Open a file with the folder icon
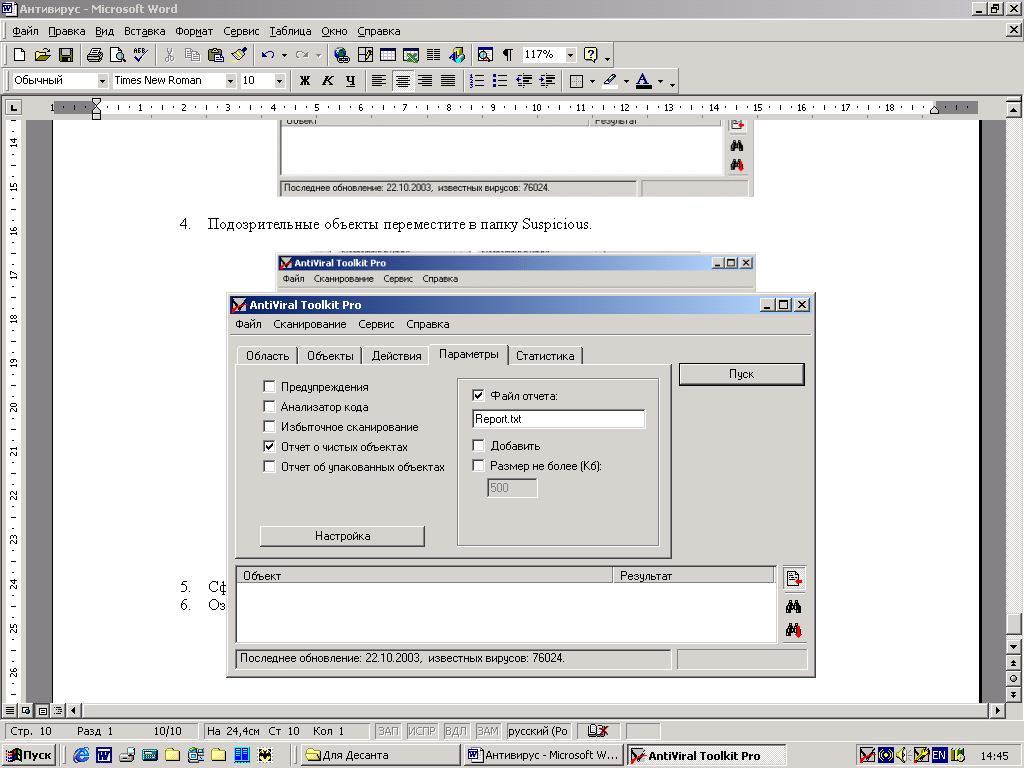The height and width of the screenshot is (768, 1024). [x=42, y=55]
